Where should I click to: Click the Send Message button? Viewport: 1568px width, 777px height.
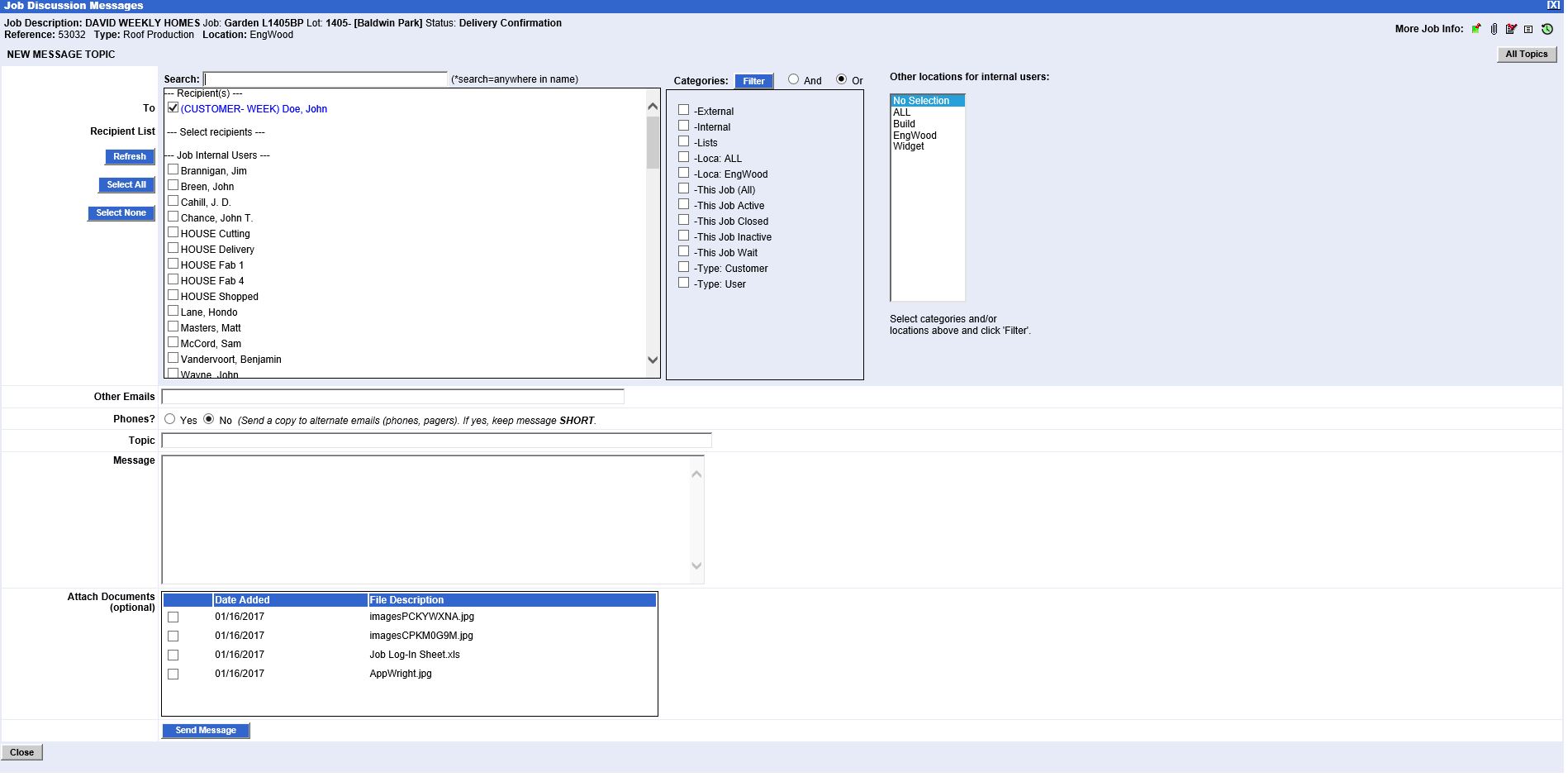point(206,731)
